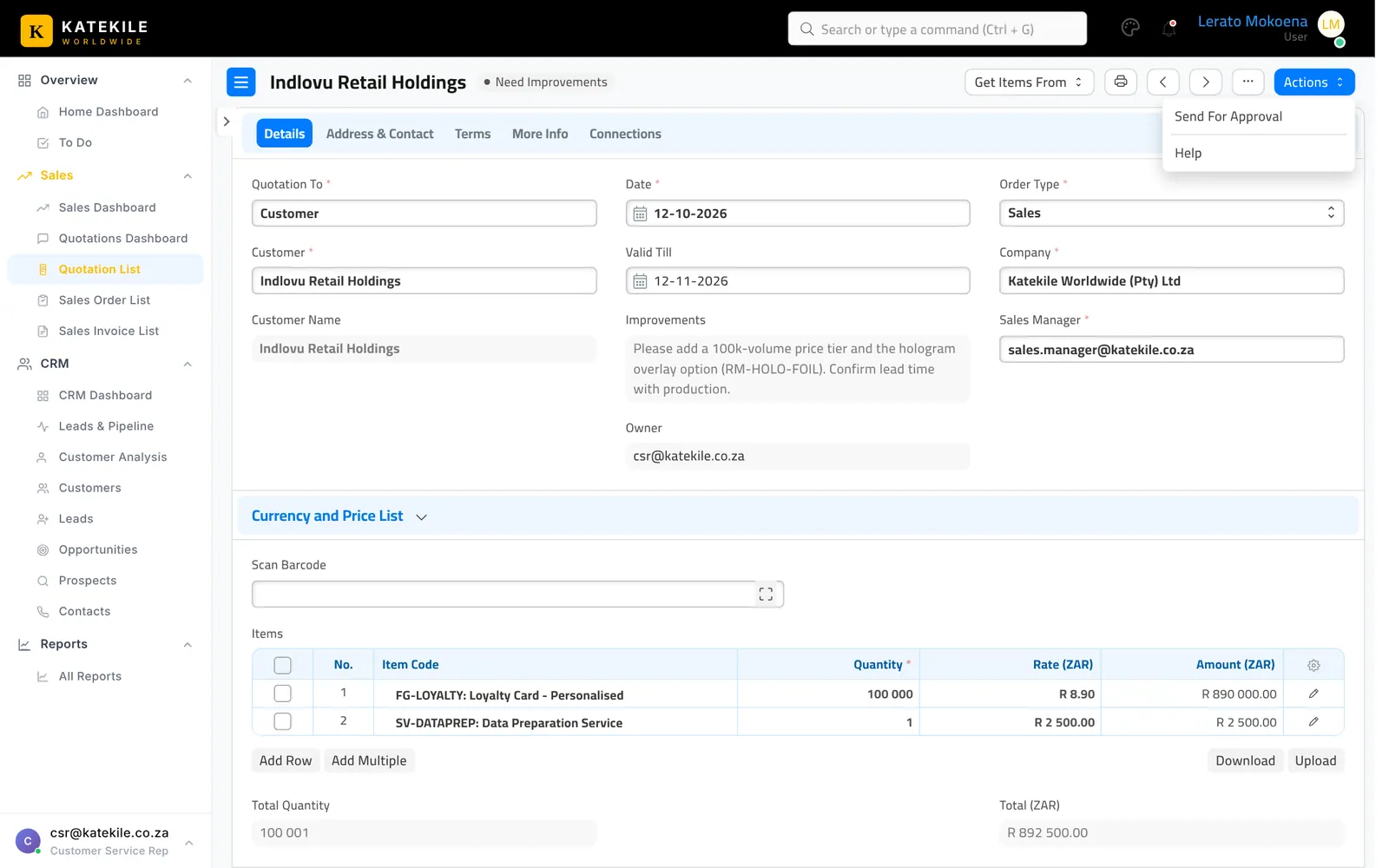The width and height of the screenshot is (1389, 868).
Task: Focus the search command bar
Action: [937, 29]
